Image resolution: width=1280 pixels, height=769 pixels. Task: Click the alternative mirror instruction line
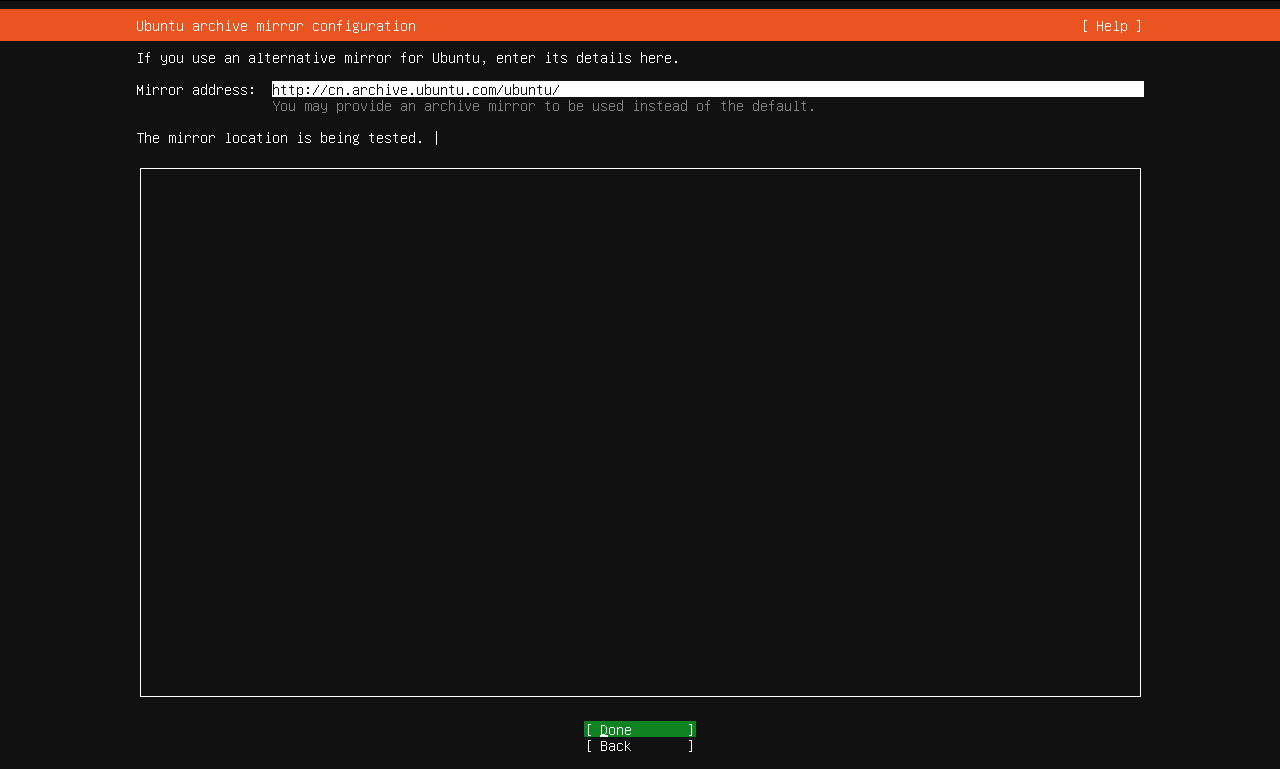(x=408, y=58)
